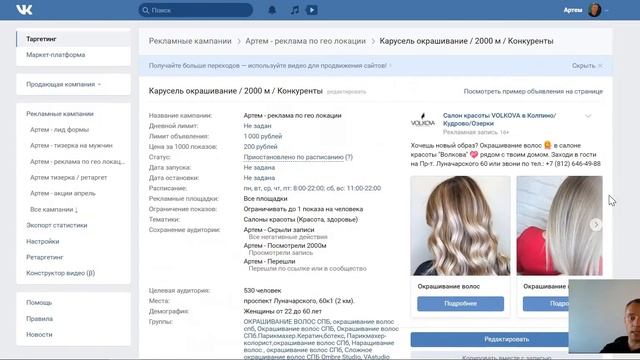Open audience Артем - Посмотрели 2000м
The width and height of the screenshot is (640, 360).
(285, 246)
